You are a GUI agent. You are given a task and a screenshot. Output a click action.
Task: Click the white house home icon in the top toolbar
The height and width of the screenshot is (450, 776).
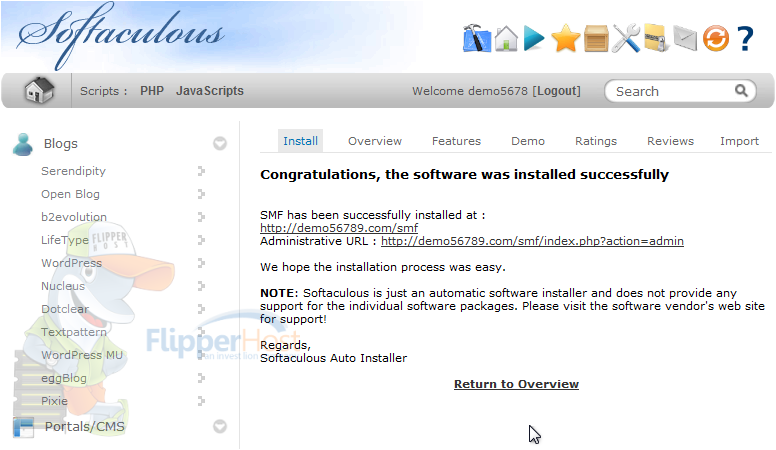pos(506,38)
